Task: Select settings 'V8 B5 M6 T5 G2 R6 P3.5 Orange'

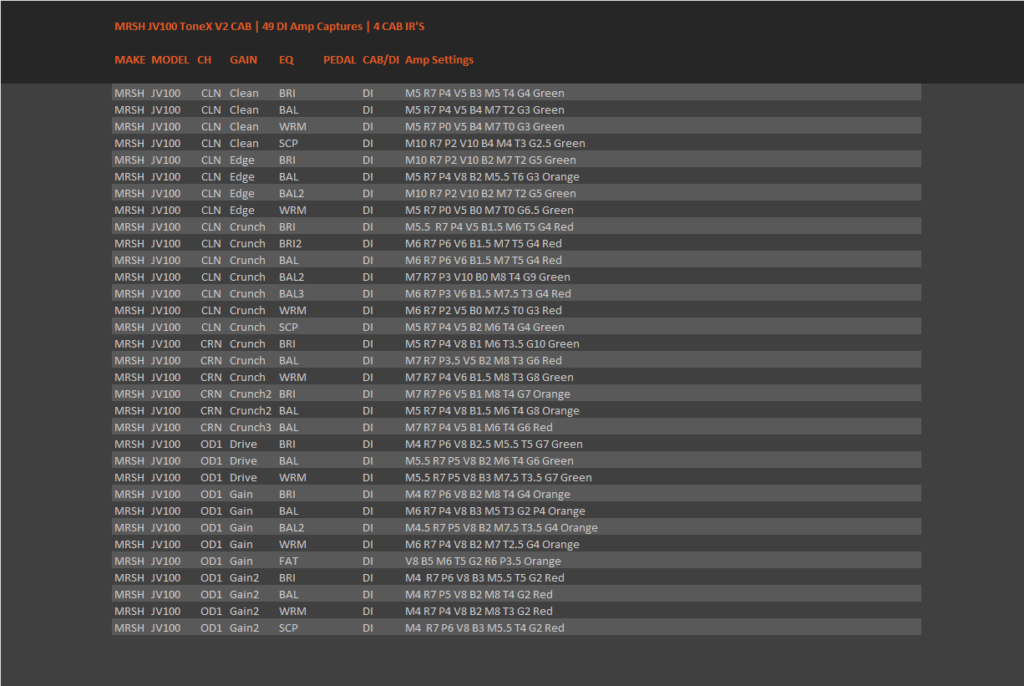Action: coord(483,562)
